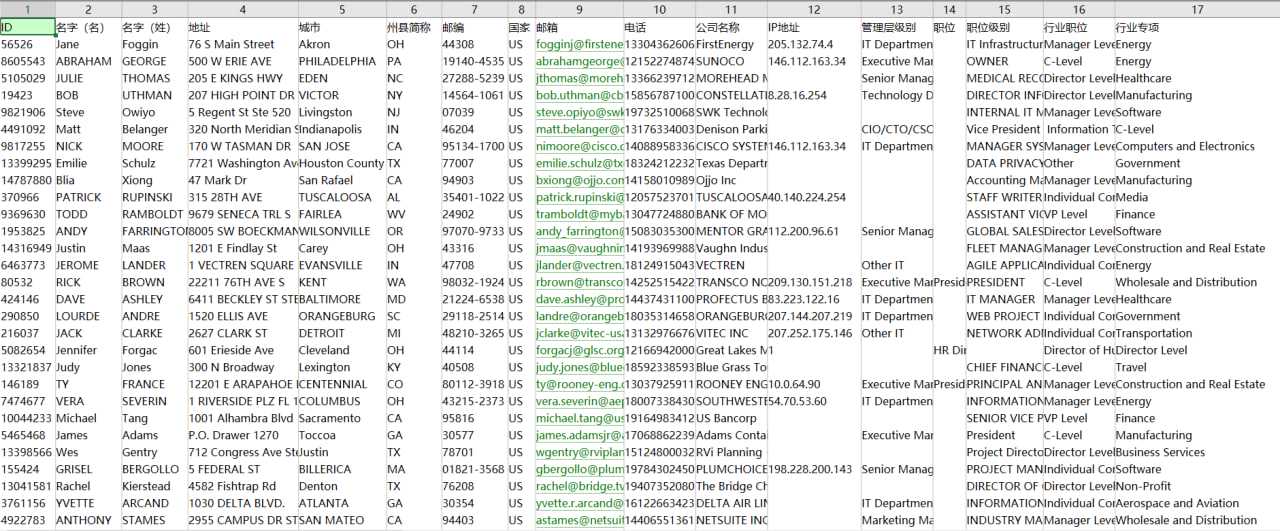The height and width of the screenshot is (531, 1280).
Task: Select the column number 5 header
Action: 341,9
